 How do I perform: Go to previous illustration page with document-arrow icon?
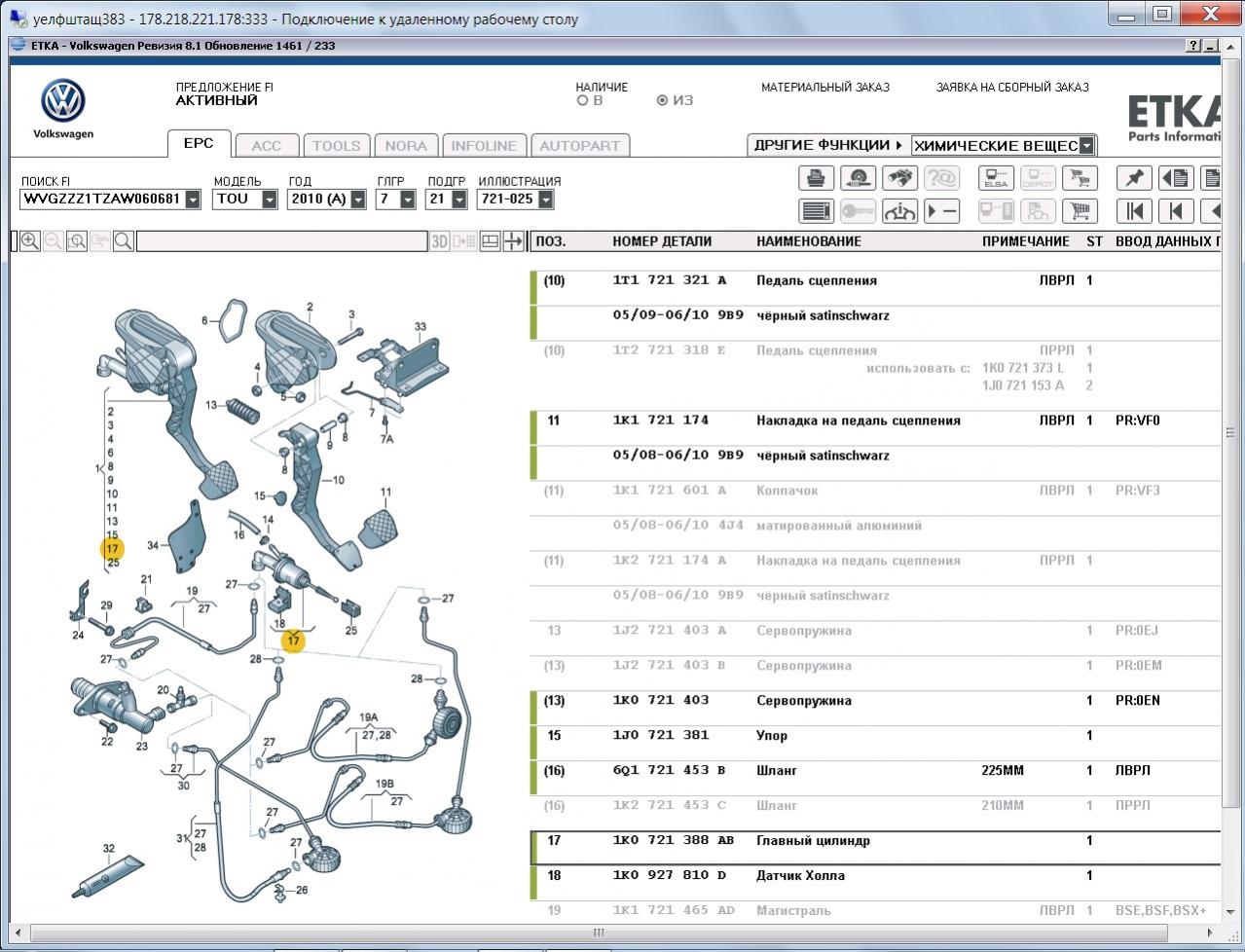[x=1176, y=178]
